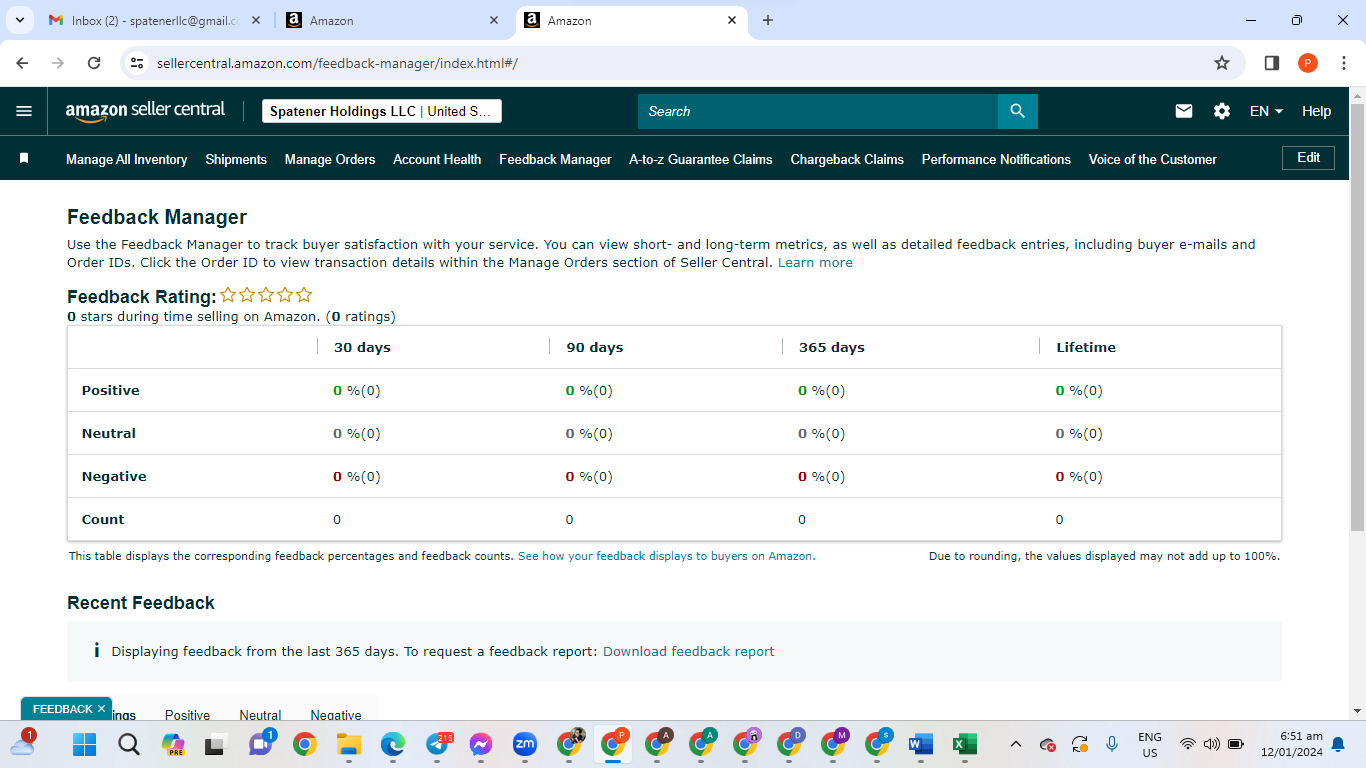The height and width of the screenshot is (768, 1366).
Task: Open the Chrome profile avatar
Action: (1308, 63)
